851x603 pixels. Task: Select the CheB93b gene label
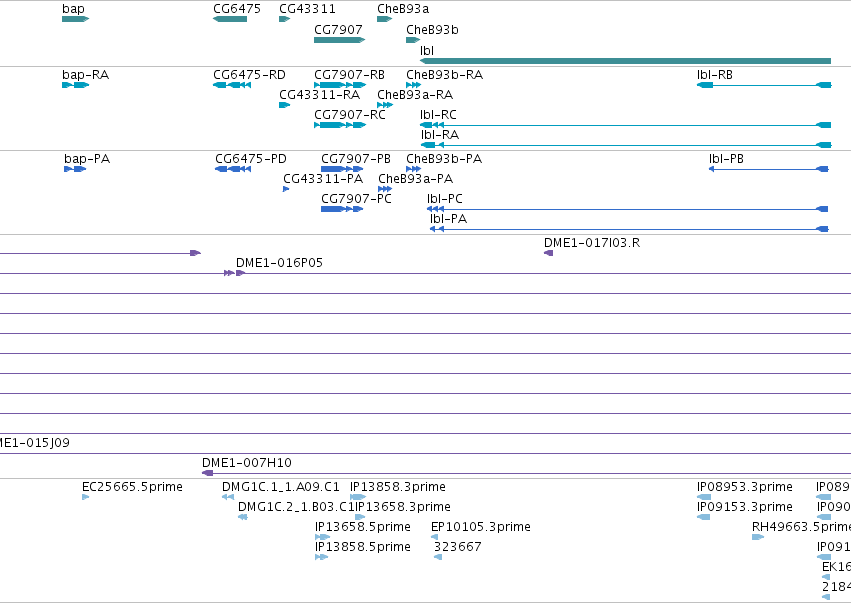[x=432, y=30]
